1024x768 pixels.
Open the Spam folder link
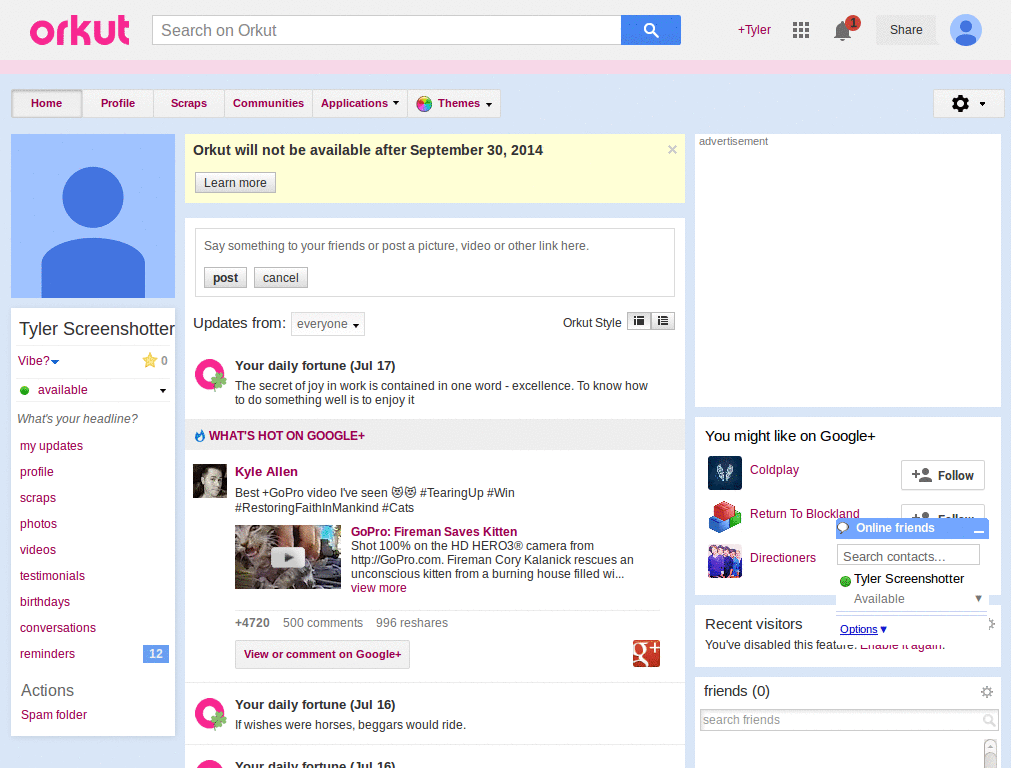coord(54,715)
